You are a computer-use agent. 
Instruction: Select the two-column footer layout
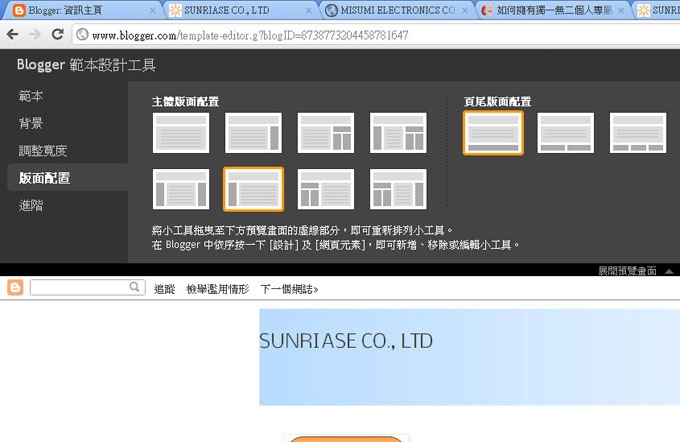coord(566,133)
